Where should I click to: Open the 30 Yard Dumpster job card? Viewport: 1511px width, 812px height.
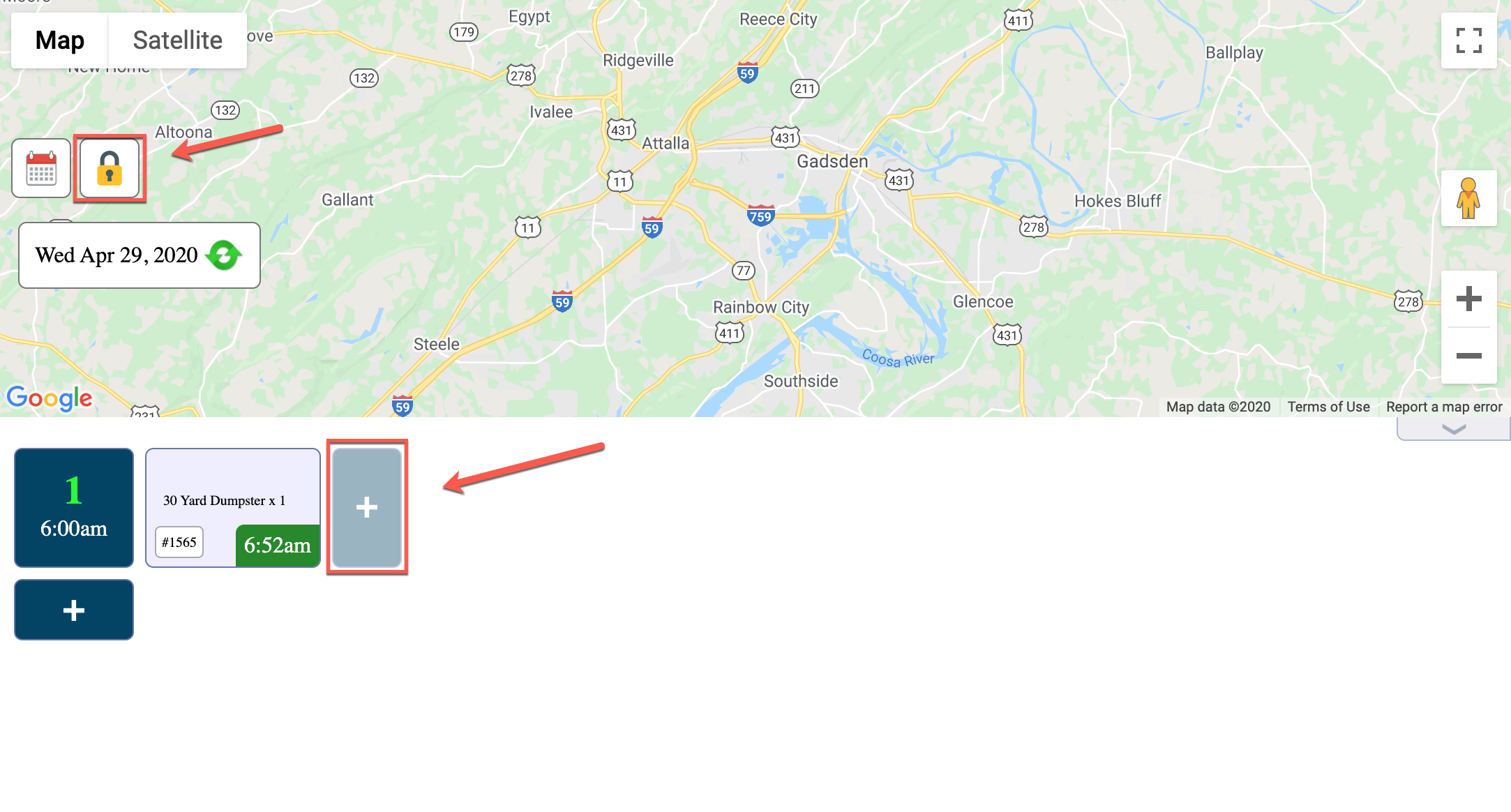(233, 508)
